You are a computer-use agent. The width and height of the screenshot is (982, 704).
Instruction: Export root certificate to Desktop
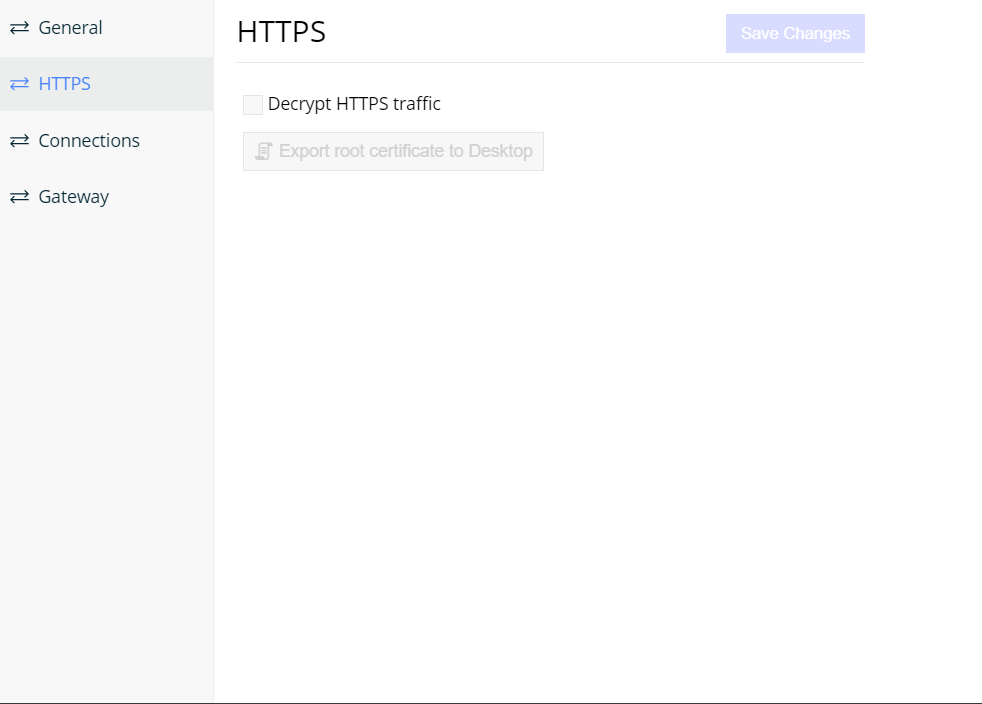393,151
